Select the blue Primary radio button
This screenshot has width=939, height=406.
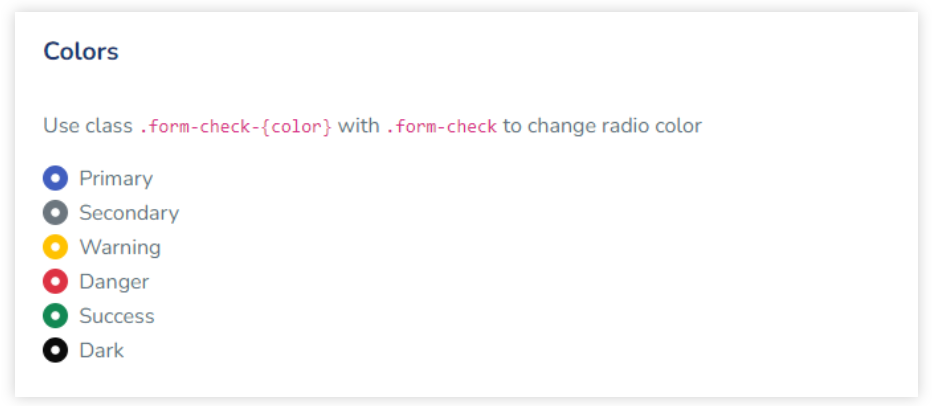(x=55, y=179)
